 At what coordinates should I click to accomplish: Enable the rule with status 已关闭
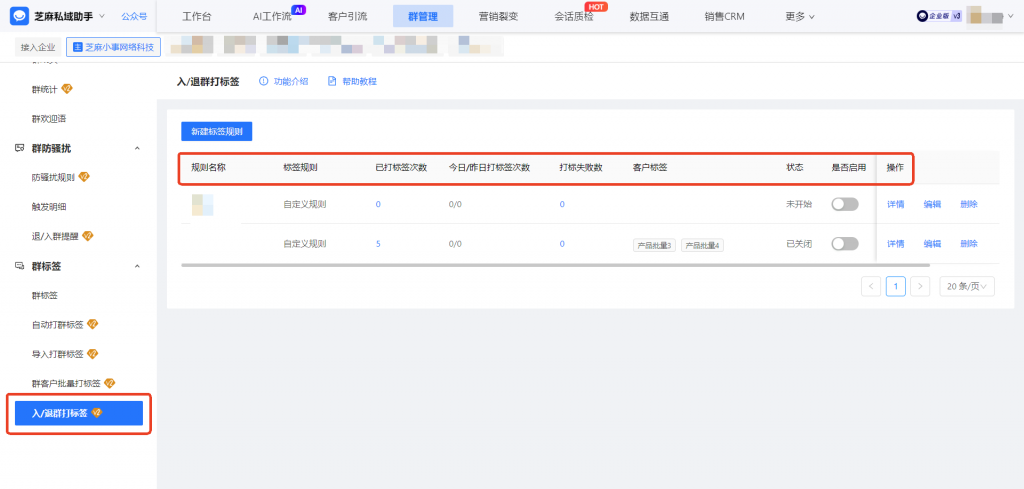click(844, 244)
